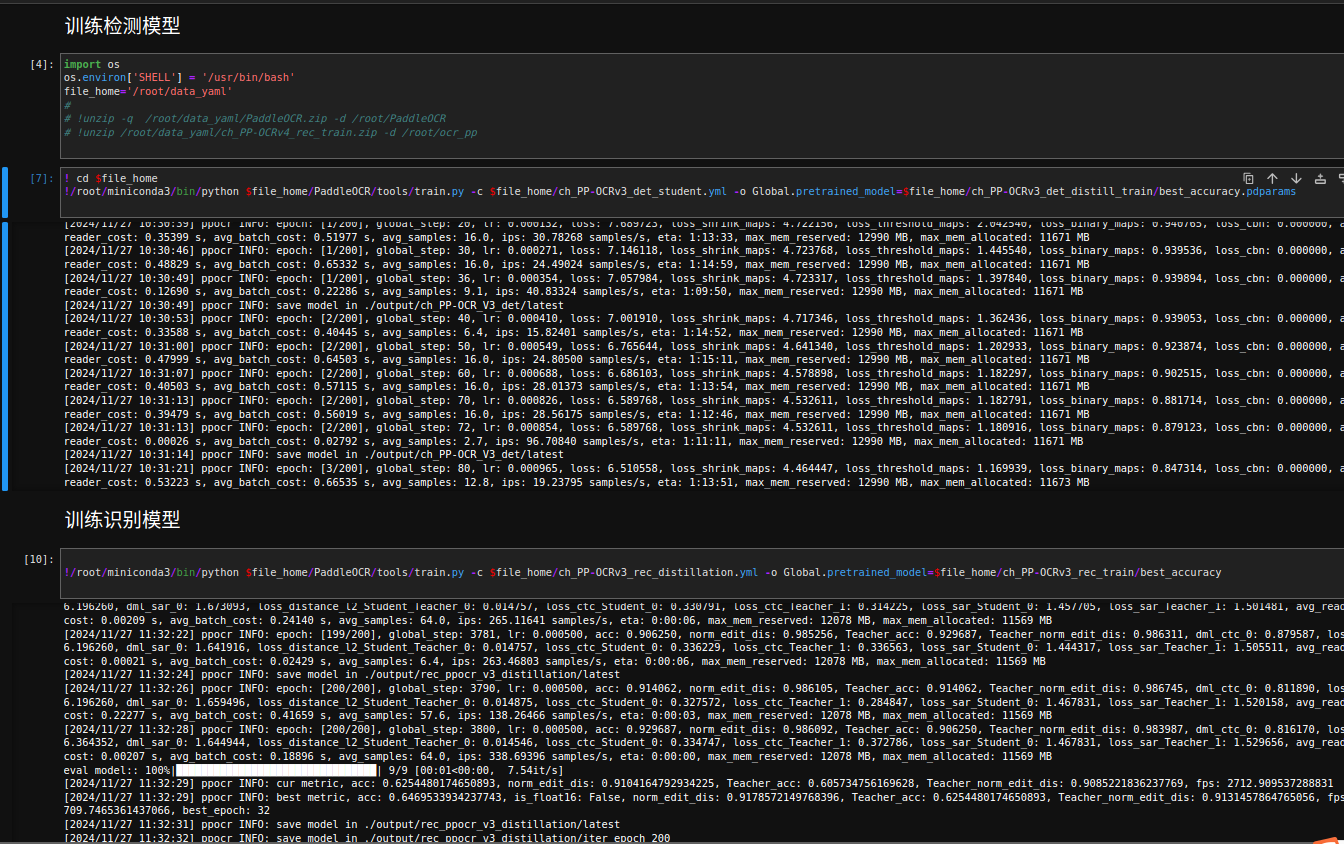Select the cell [4] execution prompt
This screenshot has width=1344, height=844.
[42, 64]
